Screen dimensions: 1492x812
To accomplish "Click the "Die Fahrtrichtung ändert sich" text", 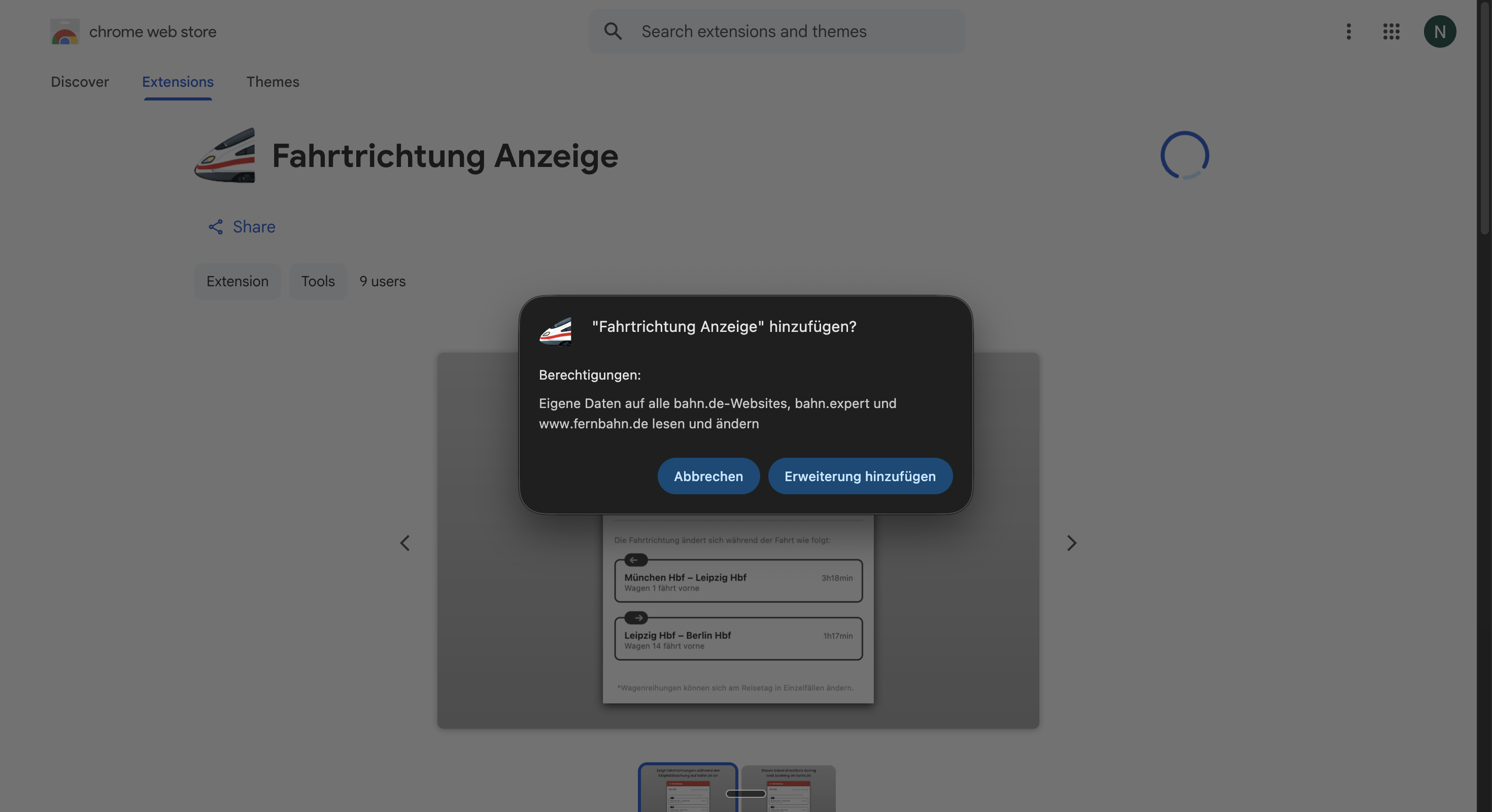I will 722,540.
